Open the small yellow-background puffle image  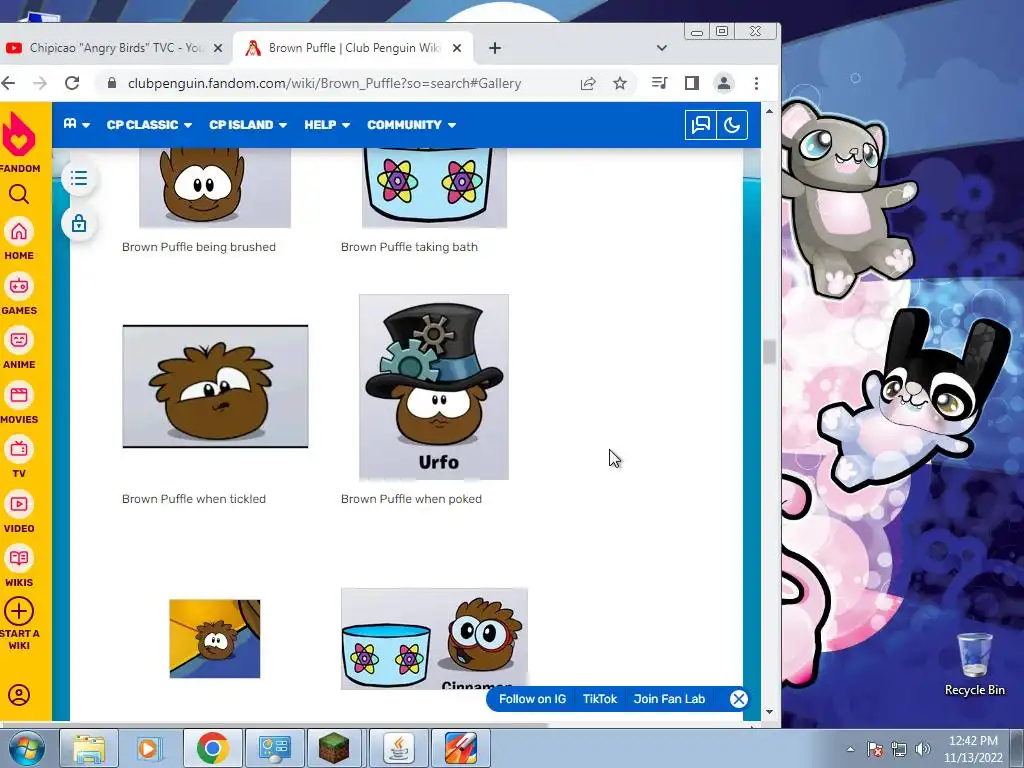(x=215, y=639)
